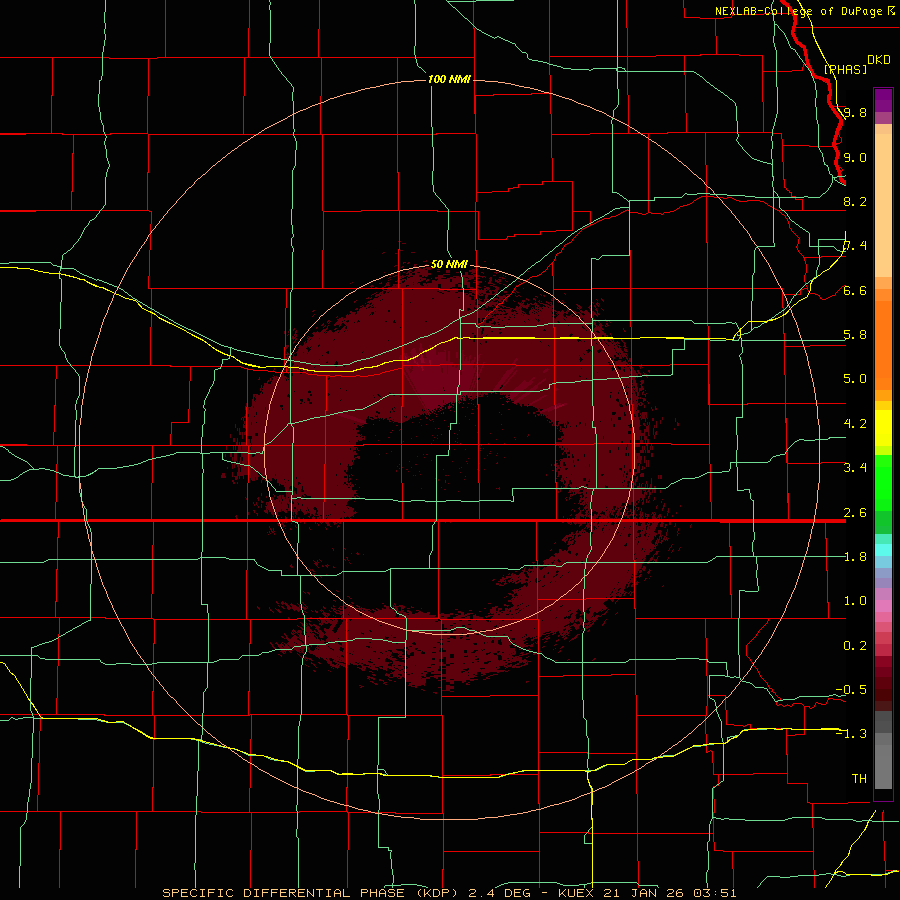Screen dimensions: 900x900
Task: Select the orange segment of the color bar
Action: coord(883,345)
